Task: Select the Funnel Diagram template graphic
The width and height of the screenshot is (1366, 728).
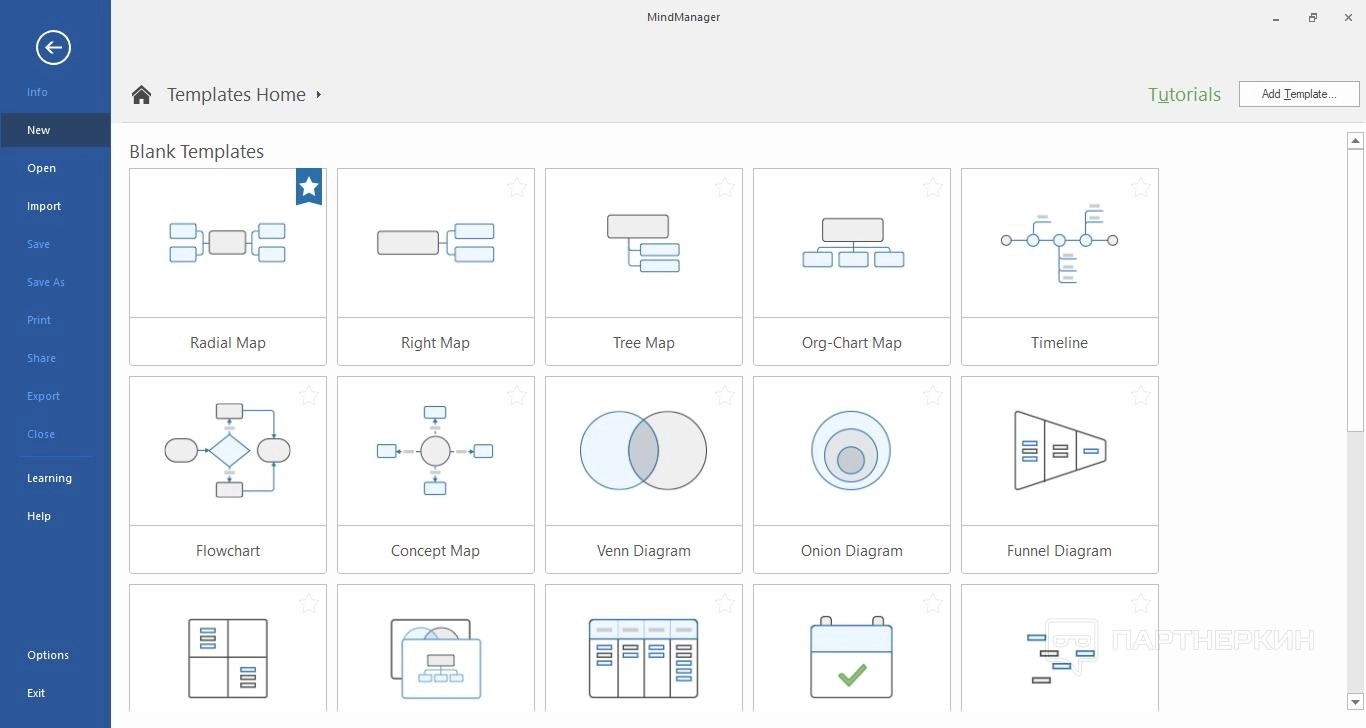Action: click(1060, 450)
